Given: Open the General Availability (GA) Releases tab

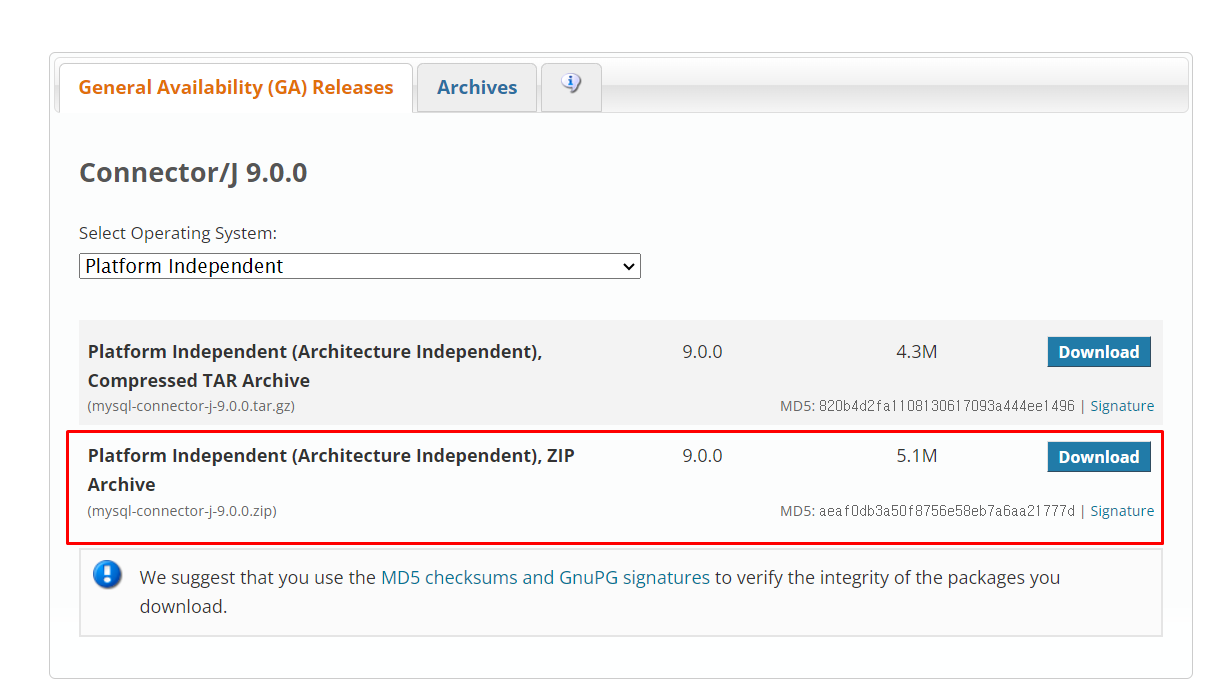Looking at the screenshot, I should pyautogui.click(x=236, y=88).
